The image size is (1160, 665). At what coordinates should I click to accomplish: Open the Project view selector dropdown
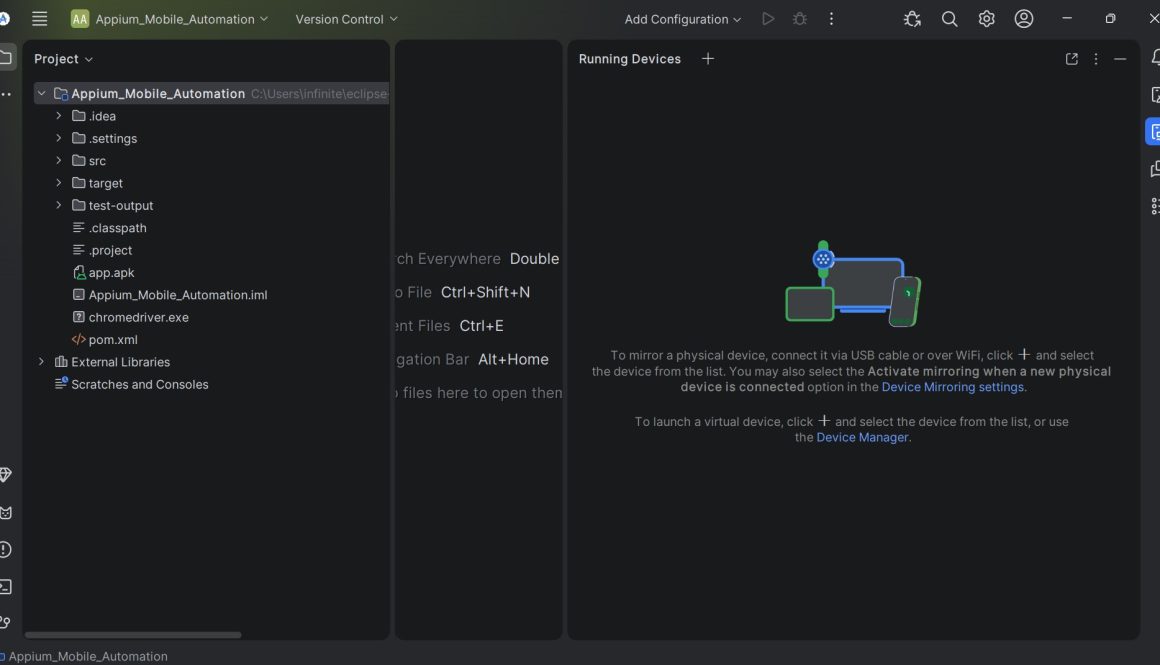[x=64, y=59]
